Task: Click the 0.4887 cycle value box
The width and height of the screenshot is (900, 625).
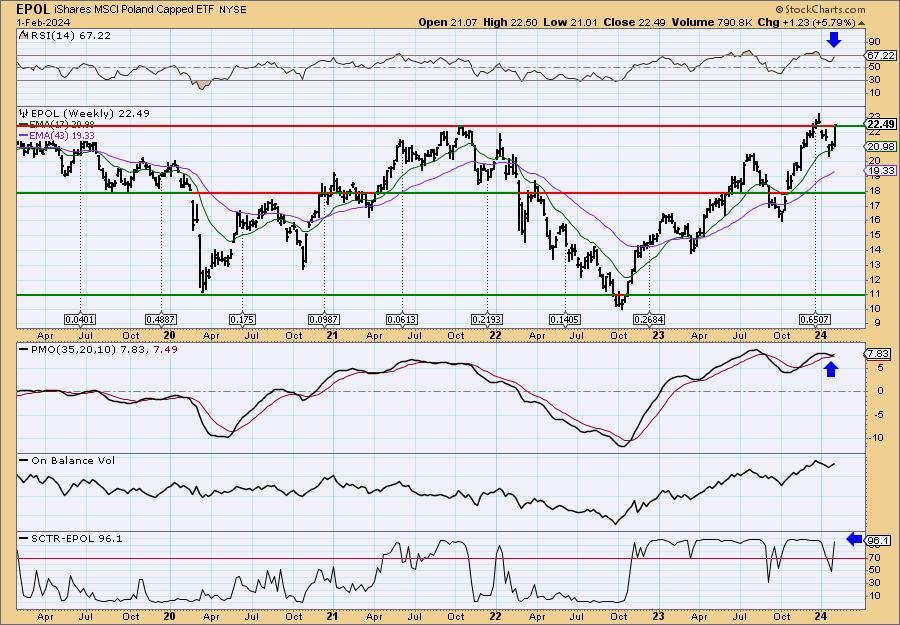Action: pyautogui.click(x=161, y=319)
